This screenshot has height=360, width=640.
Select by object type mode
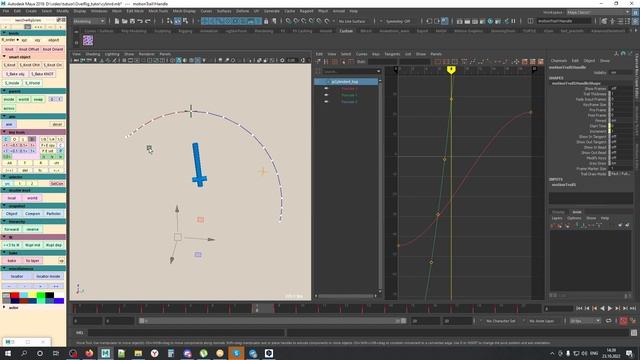tap(178, 21)
